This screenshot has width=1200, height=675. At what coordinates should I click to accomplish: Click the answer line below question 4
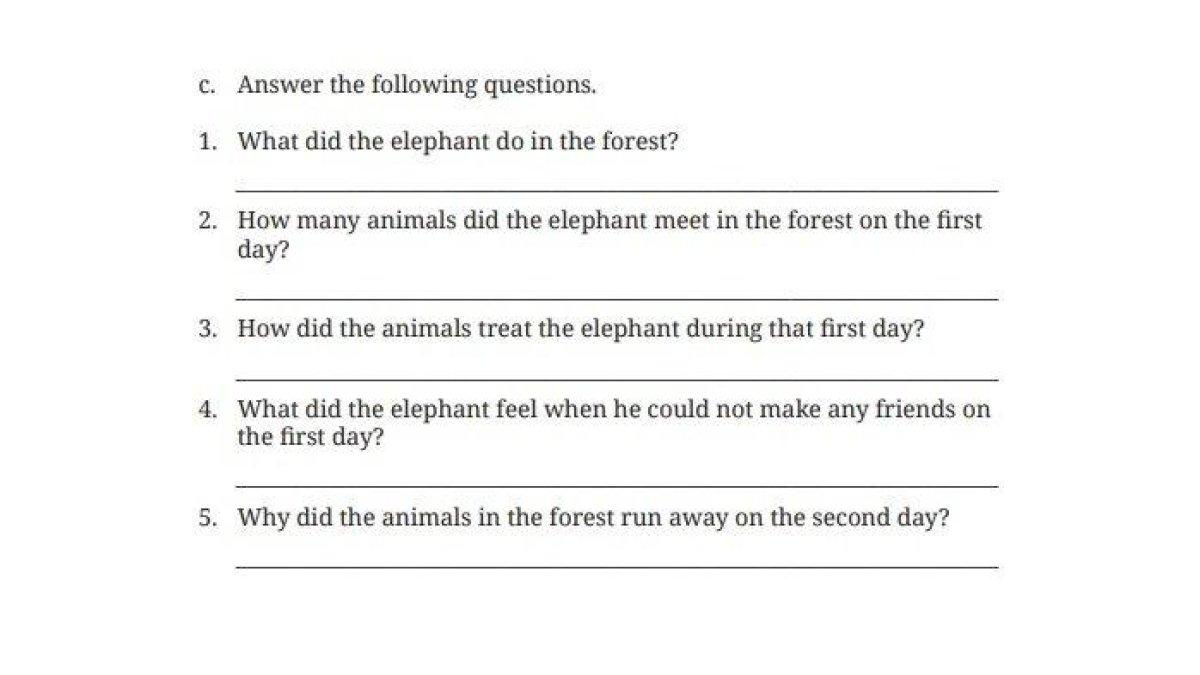(x=616, y=486)
